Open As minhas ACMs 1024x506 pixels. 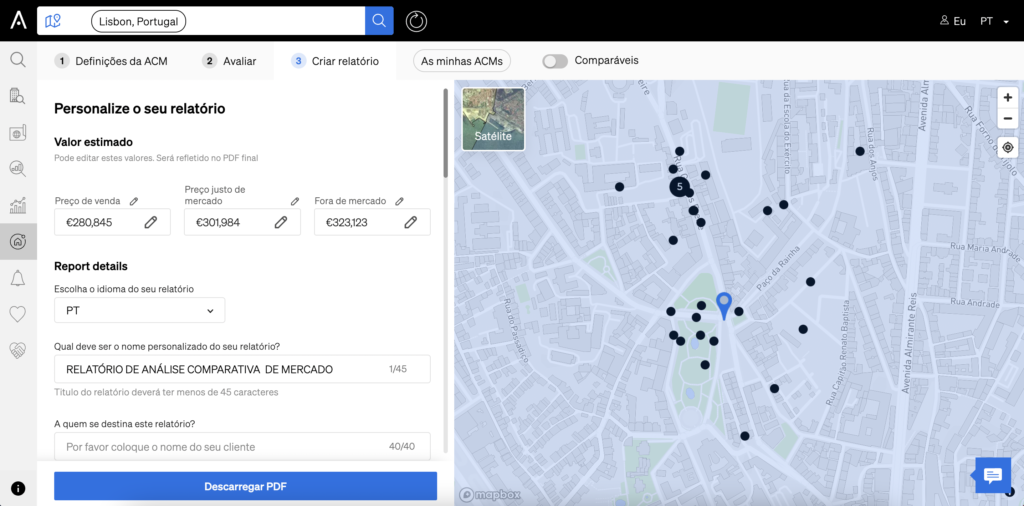click(x=462, y=61)
